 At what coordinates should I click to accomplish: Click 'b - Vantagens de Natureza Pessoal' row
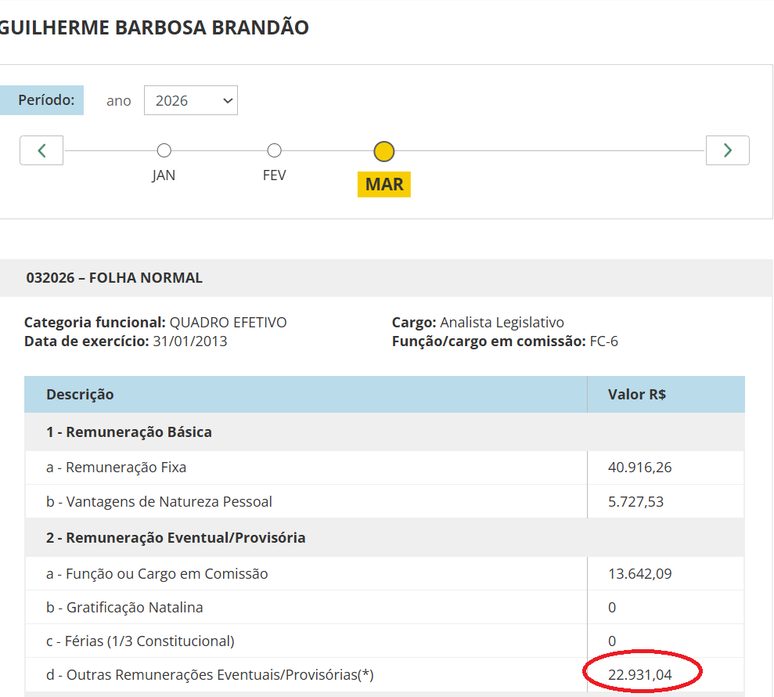tap(385, 502)
